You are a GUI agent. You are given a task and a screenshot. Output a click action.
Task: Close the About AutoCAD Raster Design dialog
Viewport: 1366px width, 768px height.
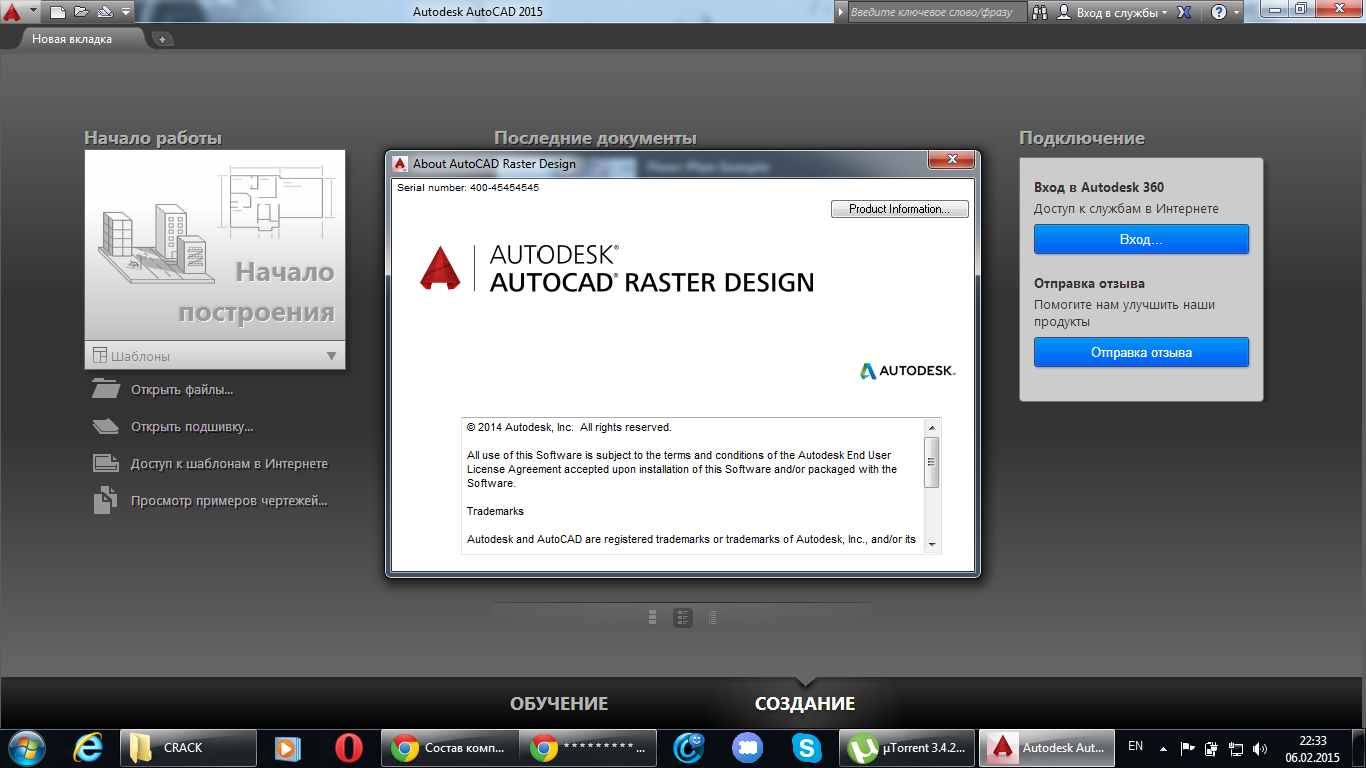click(951, 160)
